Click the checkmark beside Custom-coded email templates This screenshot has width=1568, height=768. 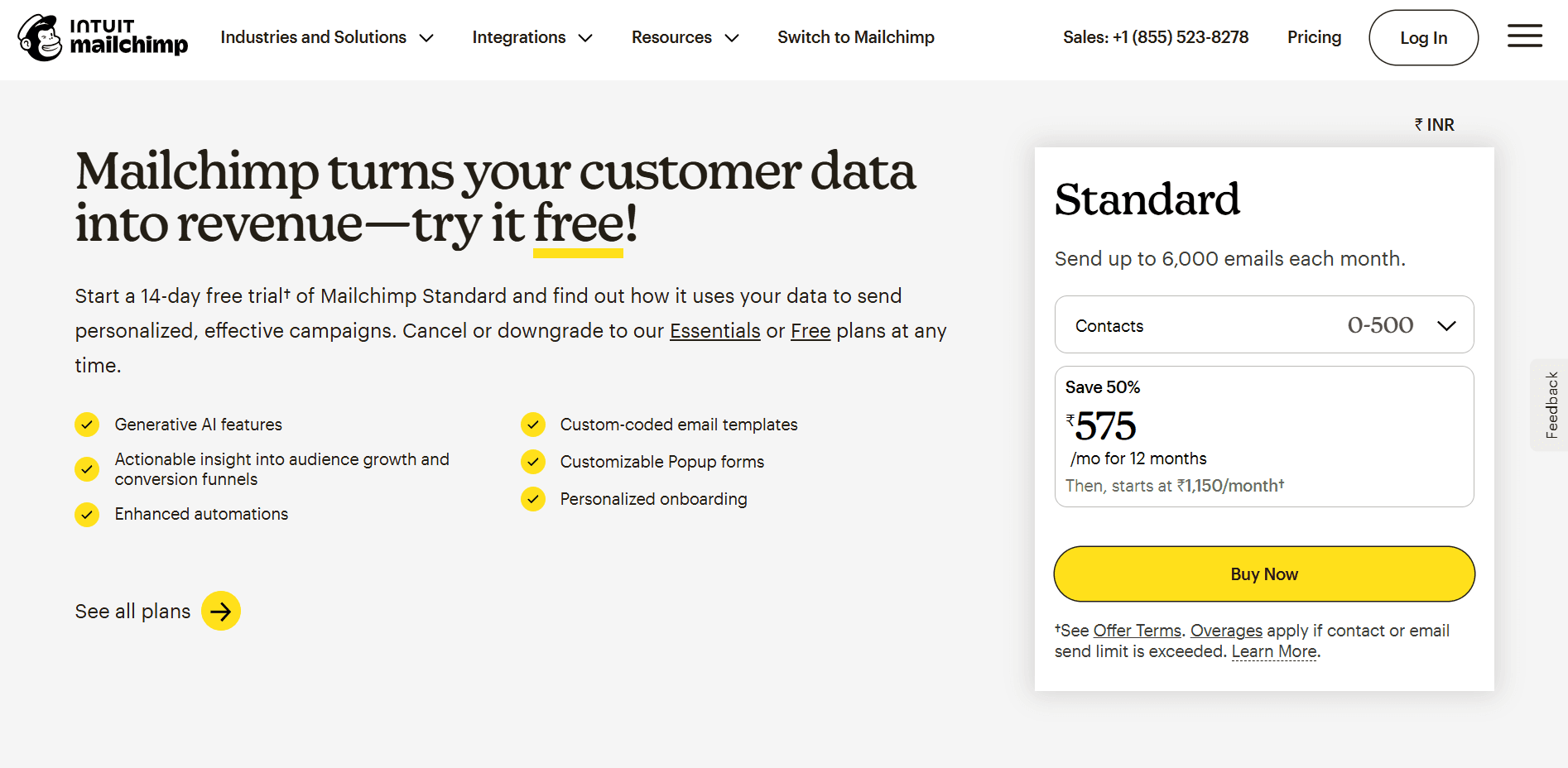point(533,425)
